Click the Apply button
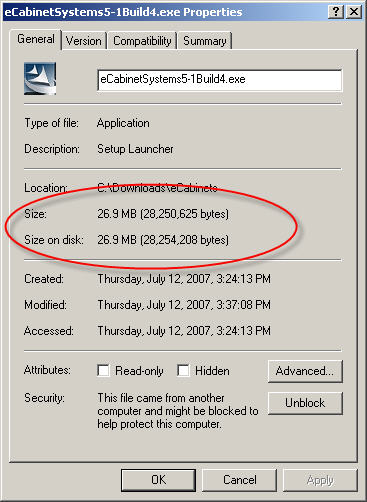 click(320, 480)
